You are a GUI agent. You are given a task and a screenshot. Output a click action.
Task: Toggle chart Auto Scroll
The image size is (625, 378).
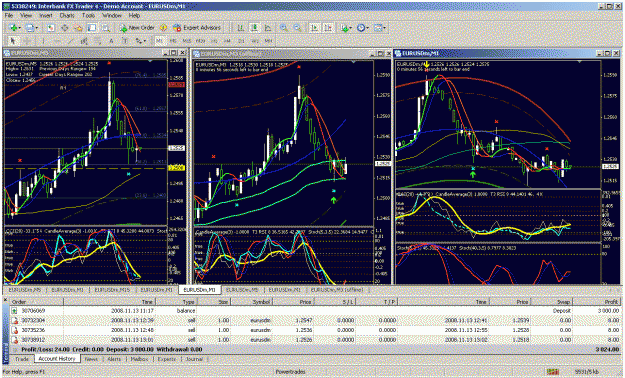(x=315, y=28)
